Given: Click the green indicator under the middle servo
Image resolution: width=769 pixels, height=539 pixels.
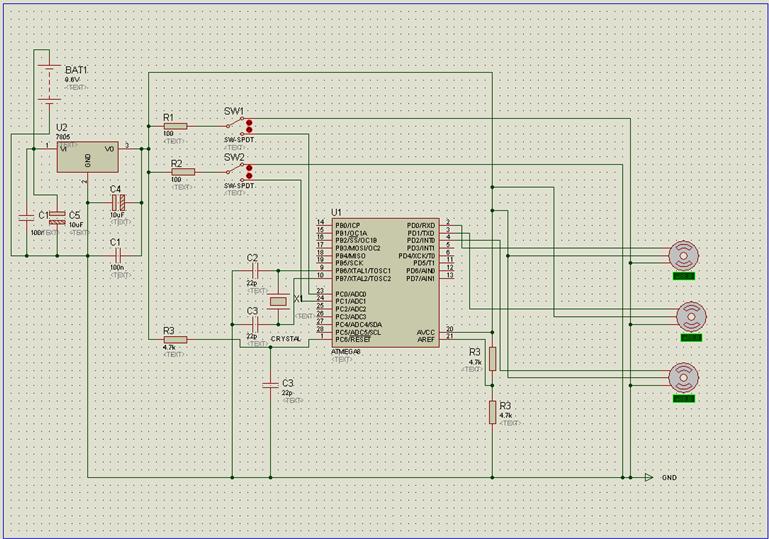Looking at the screenshot, I should click(x=692, y=337).
